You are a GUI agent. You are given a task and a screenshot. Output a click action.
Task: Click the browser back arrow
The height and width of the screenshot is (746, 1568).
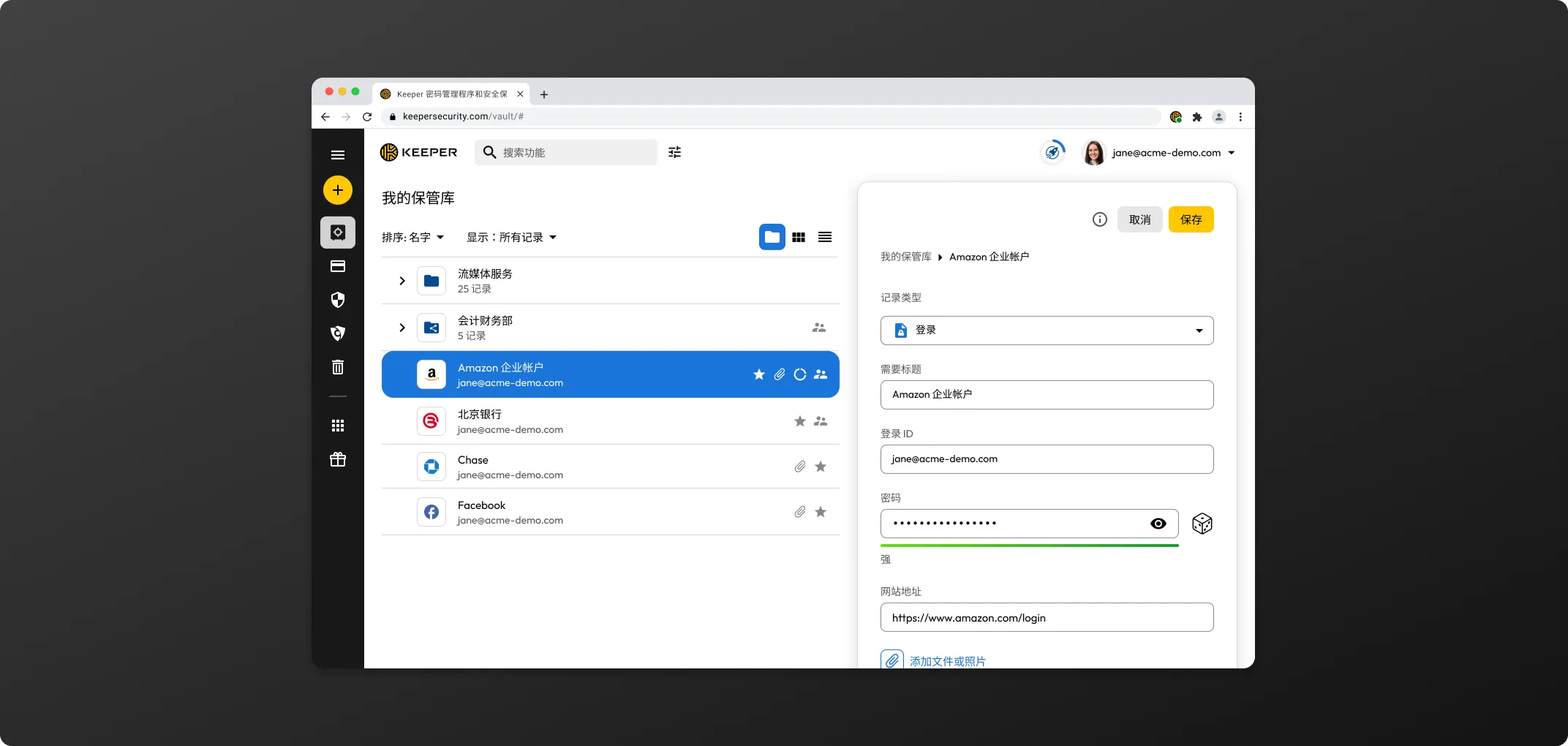click(325, 116)
